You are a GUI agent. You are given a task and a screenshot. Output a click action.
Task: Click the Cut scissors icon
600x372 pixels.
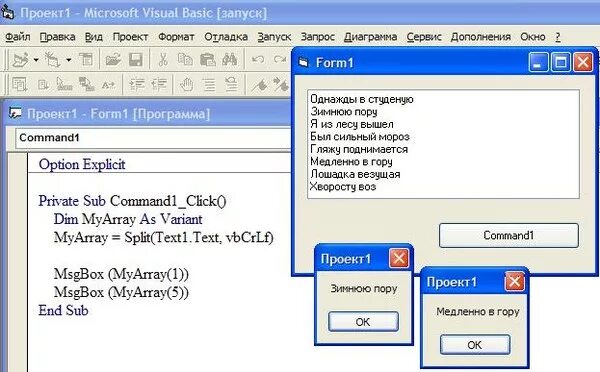click(163, 60)
